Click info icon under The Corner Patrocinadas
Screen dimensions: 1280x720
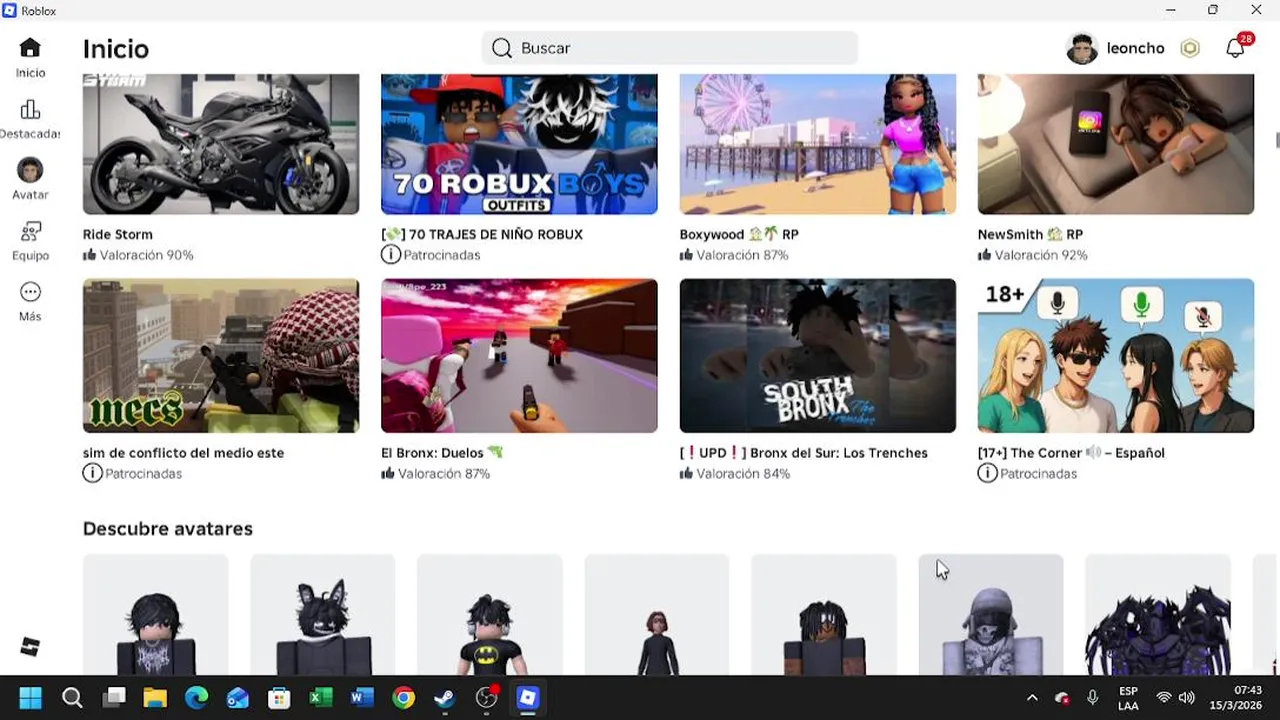coord(987,473)
